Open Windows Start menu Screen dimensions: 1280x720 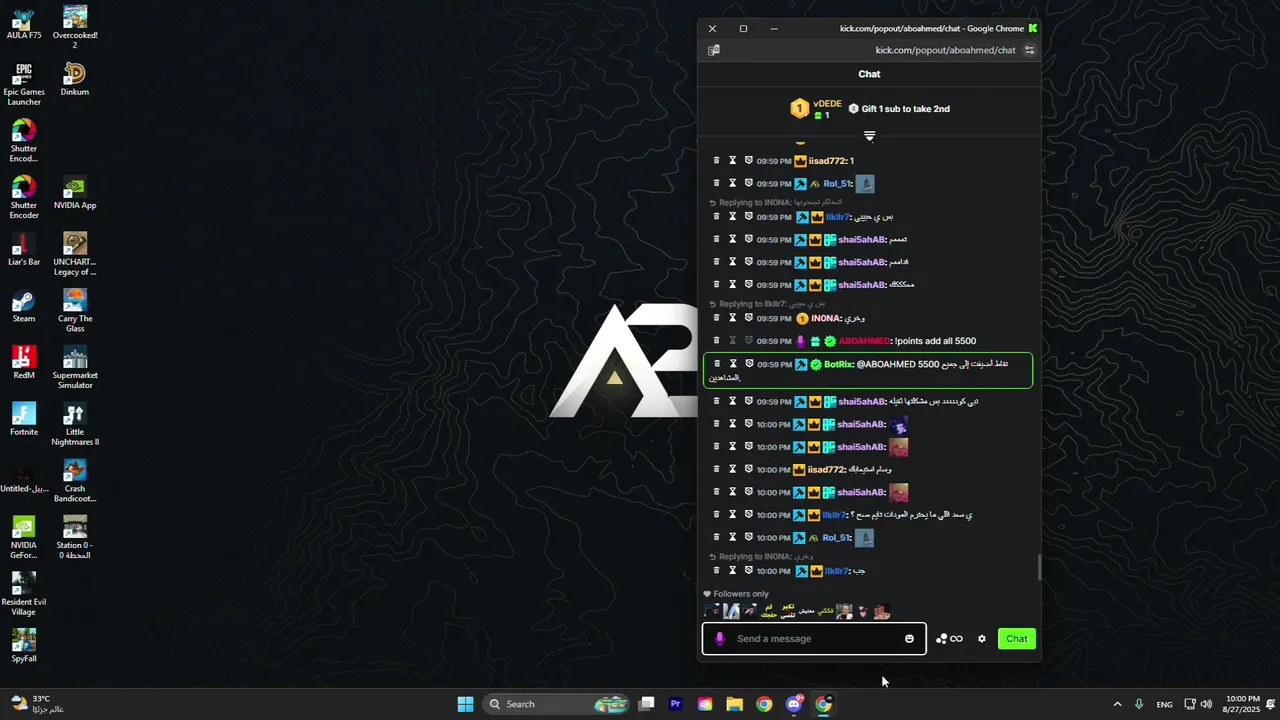(x=465, y=704)
